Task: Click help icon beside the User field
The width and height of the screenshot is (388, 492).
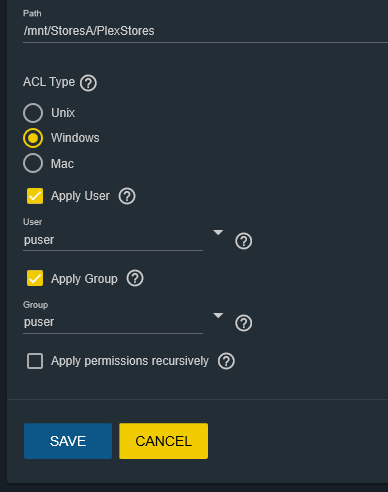Action: (244, 241)
